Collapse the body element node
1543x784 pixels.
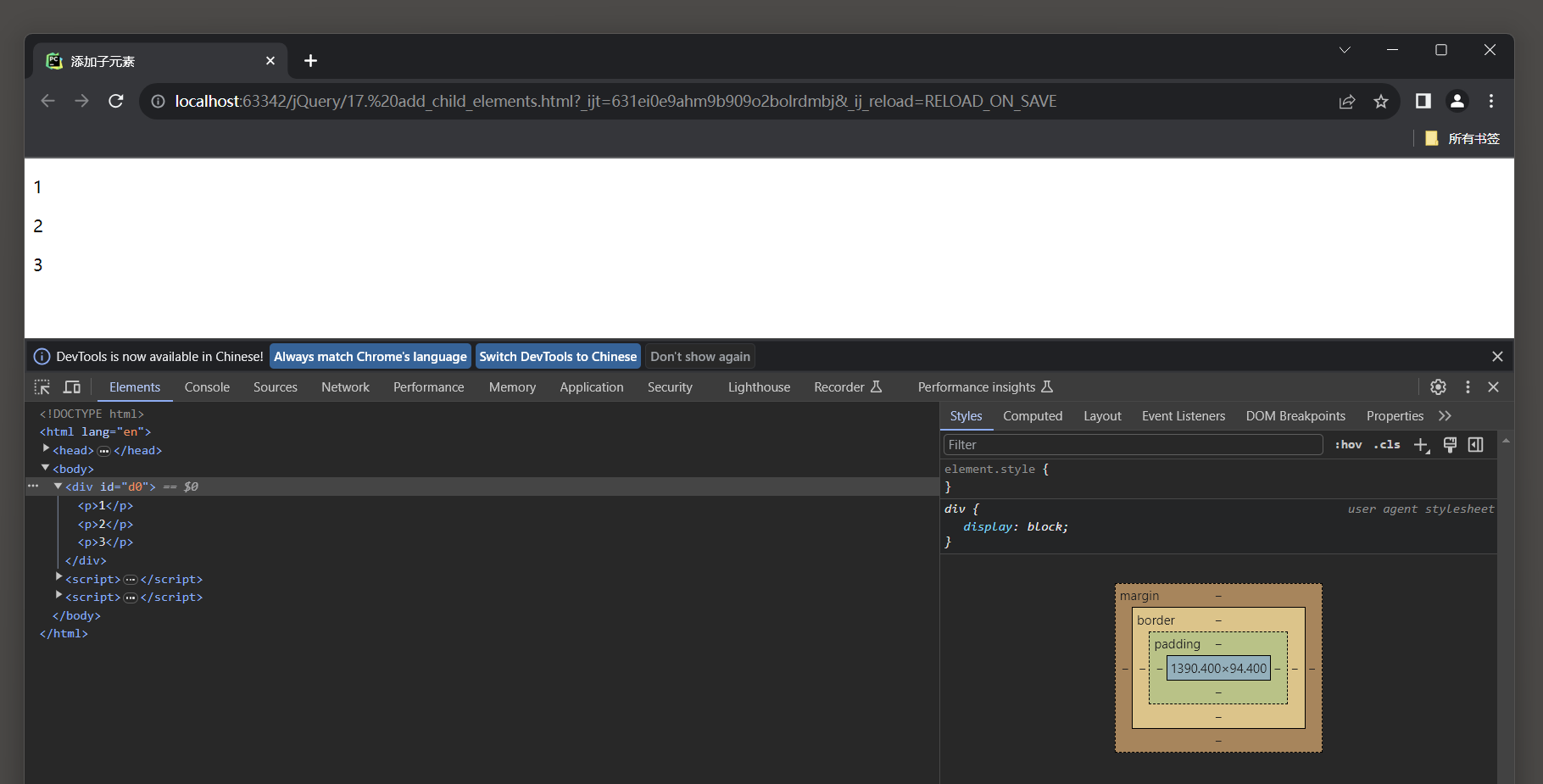pos(46,468)
